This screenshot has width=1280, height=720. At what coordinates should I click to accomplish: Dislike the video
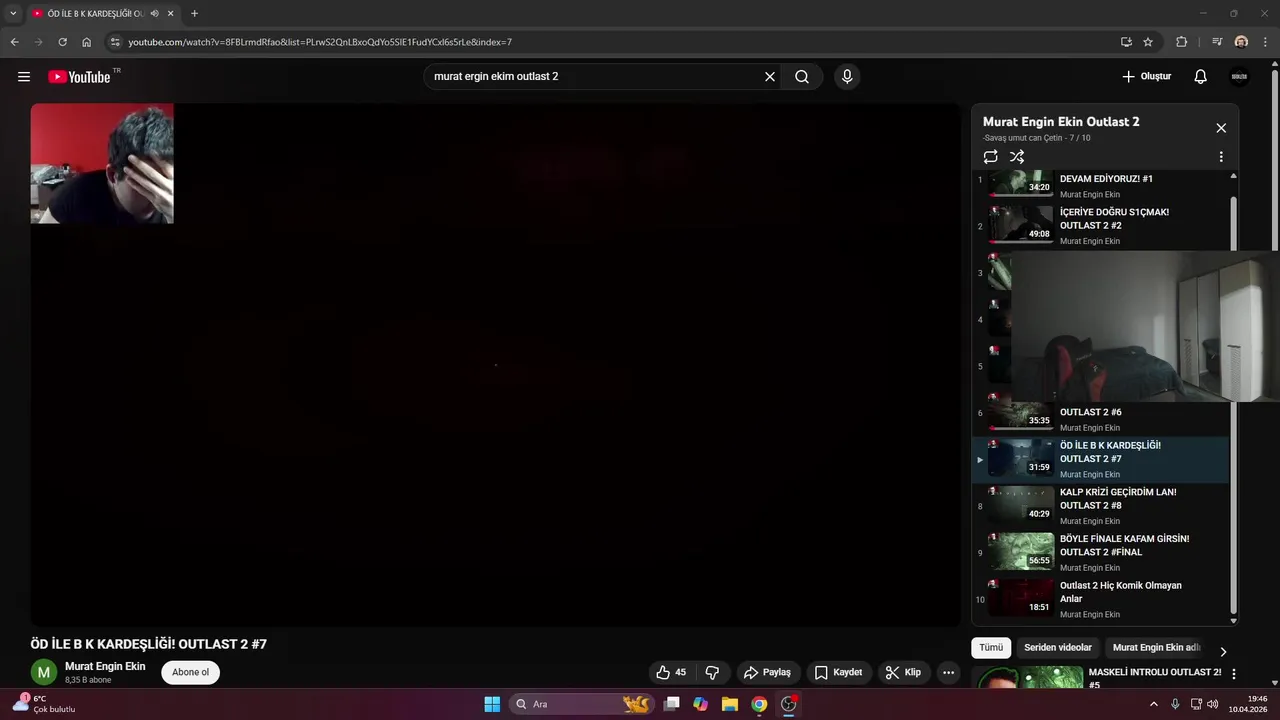[x=713, y=673]
